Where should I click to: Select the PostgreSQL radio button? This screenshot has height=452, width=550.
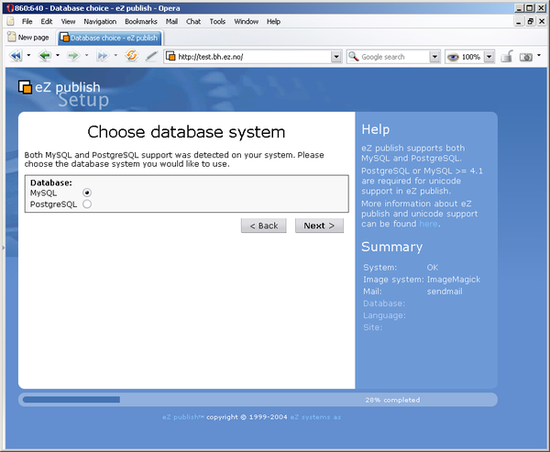(x=87, y=204)
